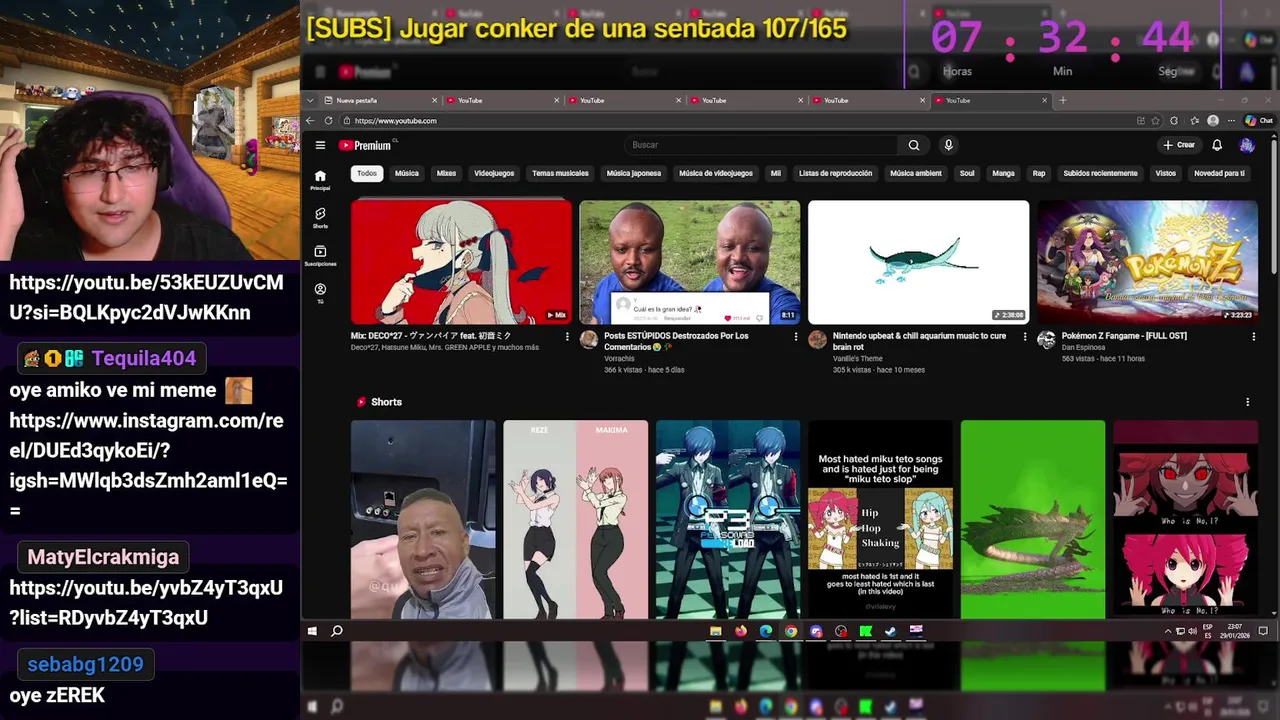The height and width of the screenshot is (720, 1280).
Task: Select the Todos filter chip
Action: pyautogui.click(x=367, y=173)
